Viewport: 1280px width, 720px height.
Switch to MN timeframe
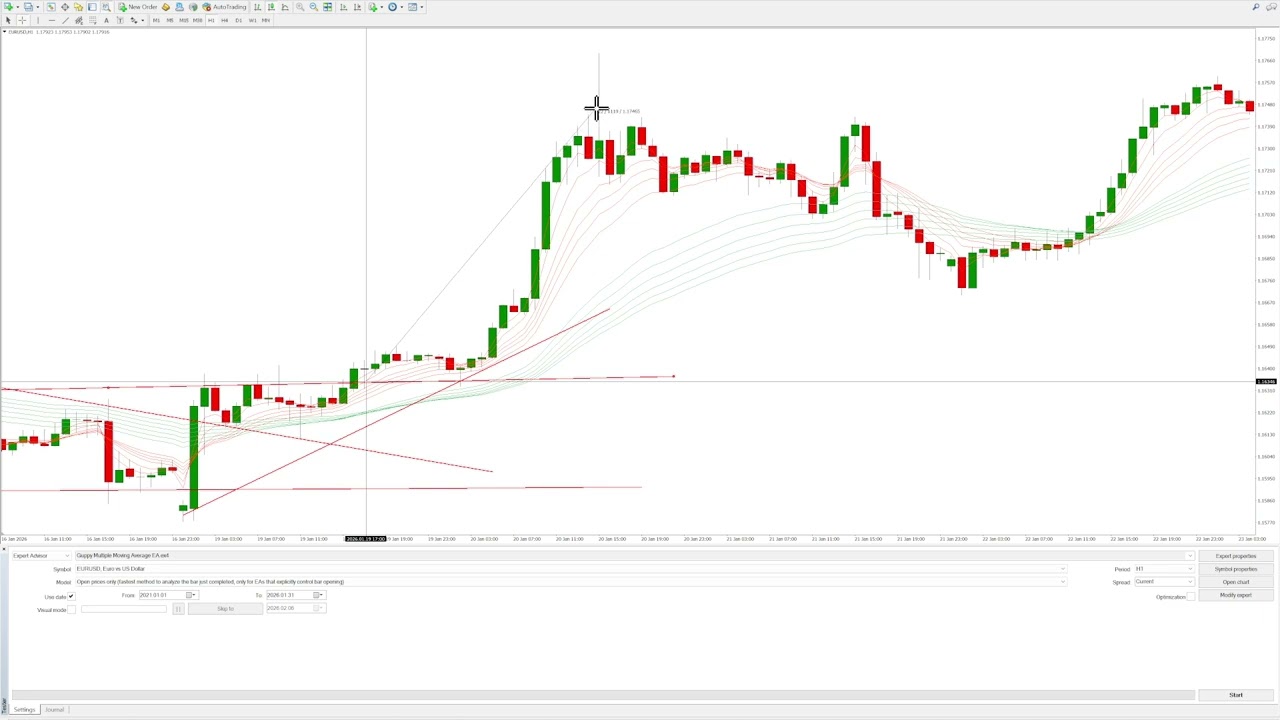click(266, 20)
